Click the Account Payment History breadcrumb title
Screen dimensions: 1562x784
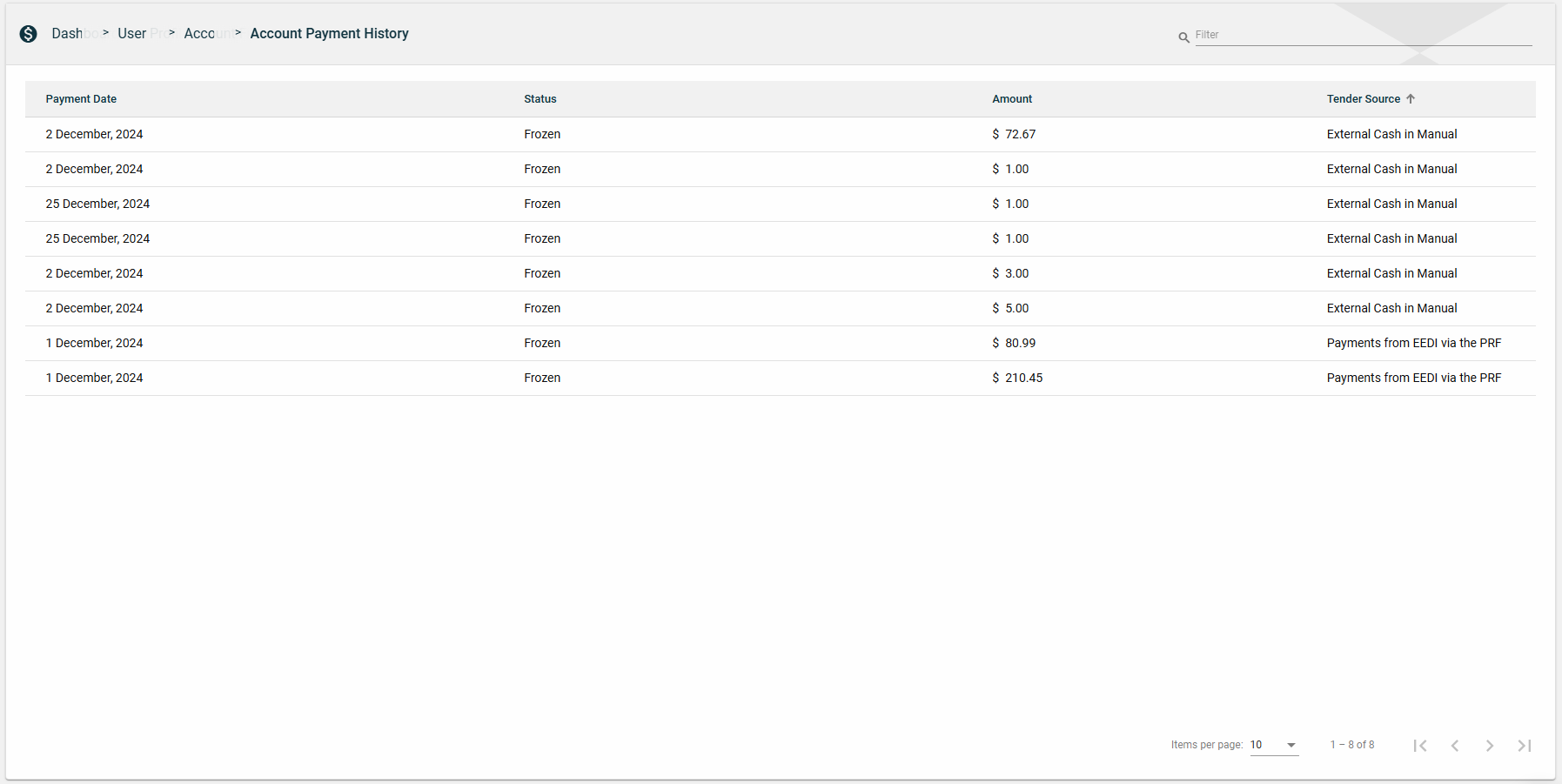pos(329,34)
